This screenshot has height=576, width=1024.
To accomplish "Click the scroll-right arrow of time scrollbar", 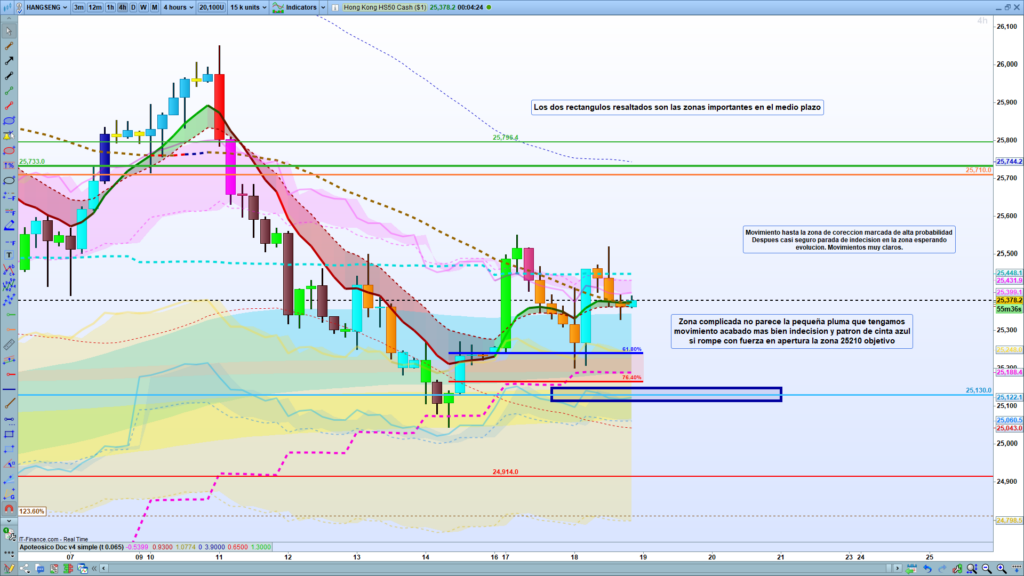I will pyautogui.click(x=897, y=569).
